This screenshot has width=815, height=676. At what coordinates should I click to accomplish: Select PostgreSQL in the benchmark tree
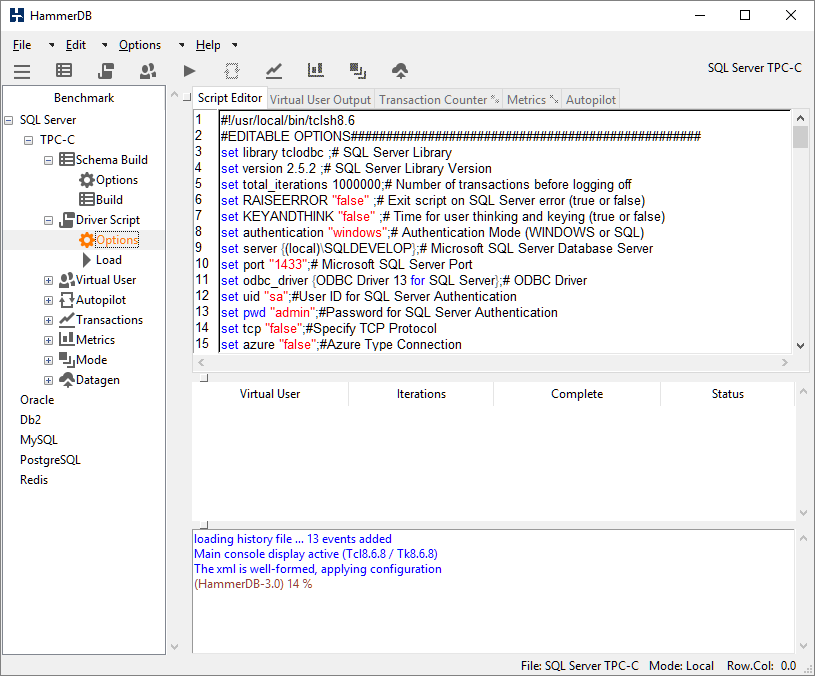[50, 460]
